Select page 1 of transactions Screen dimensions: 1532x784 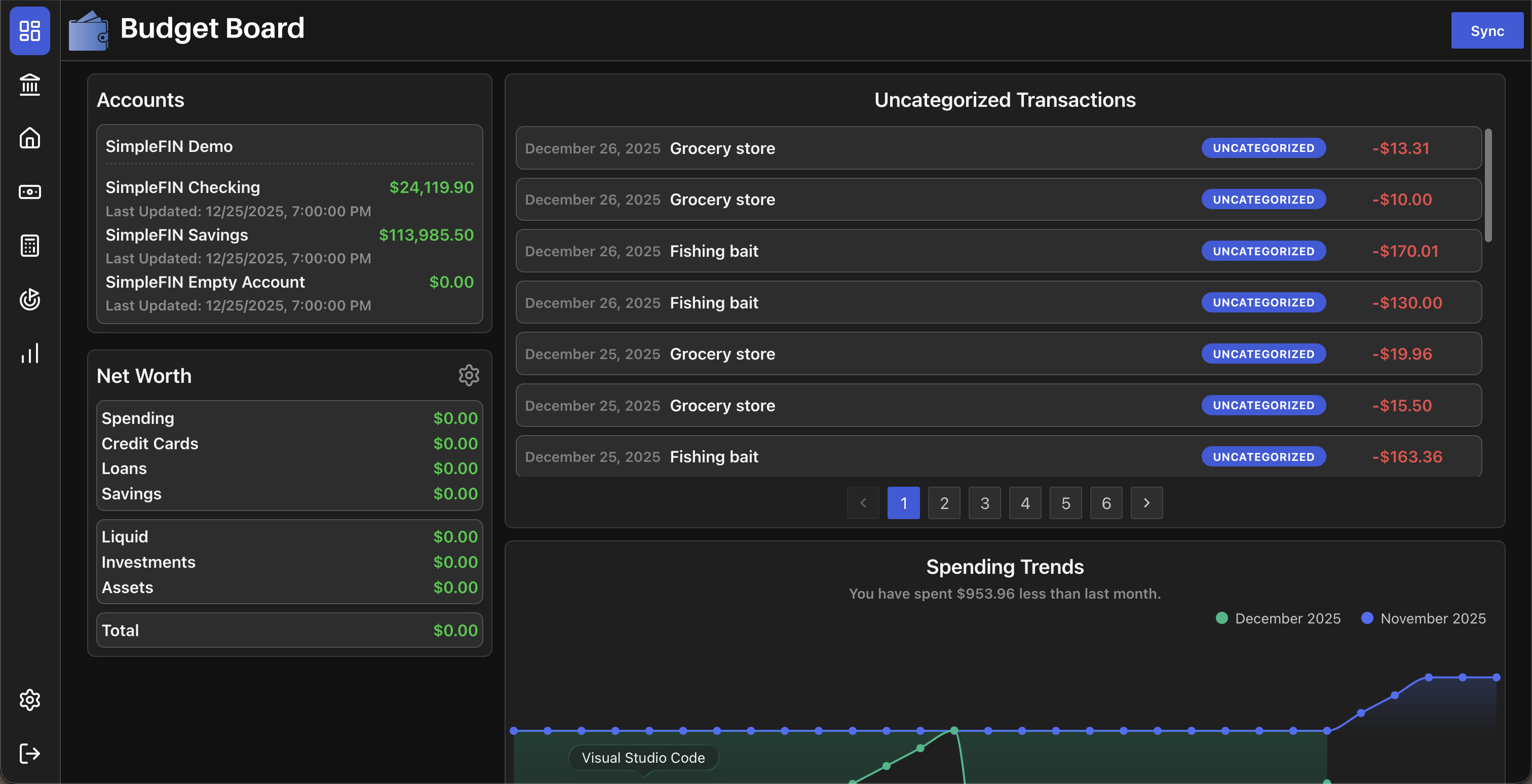point(903,503)
